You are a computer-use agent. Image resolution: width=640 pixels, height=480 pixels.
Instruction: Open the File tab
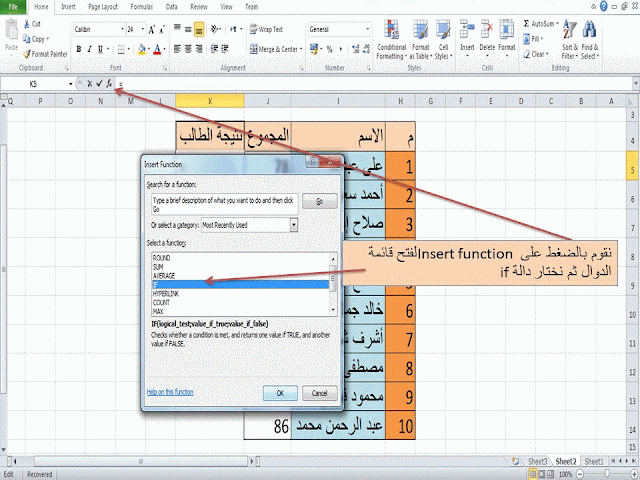pos(13,7)
